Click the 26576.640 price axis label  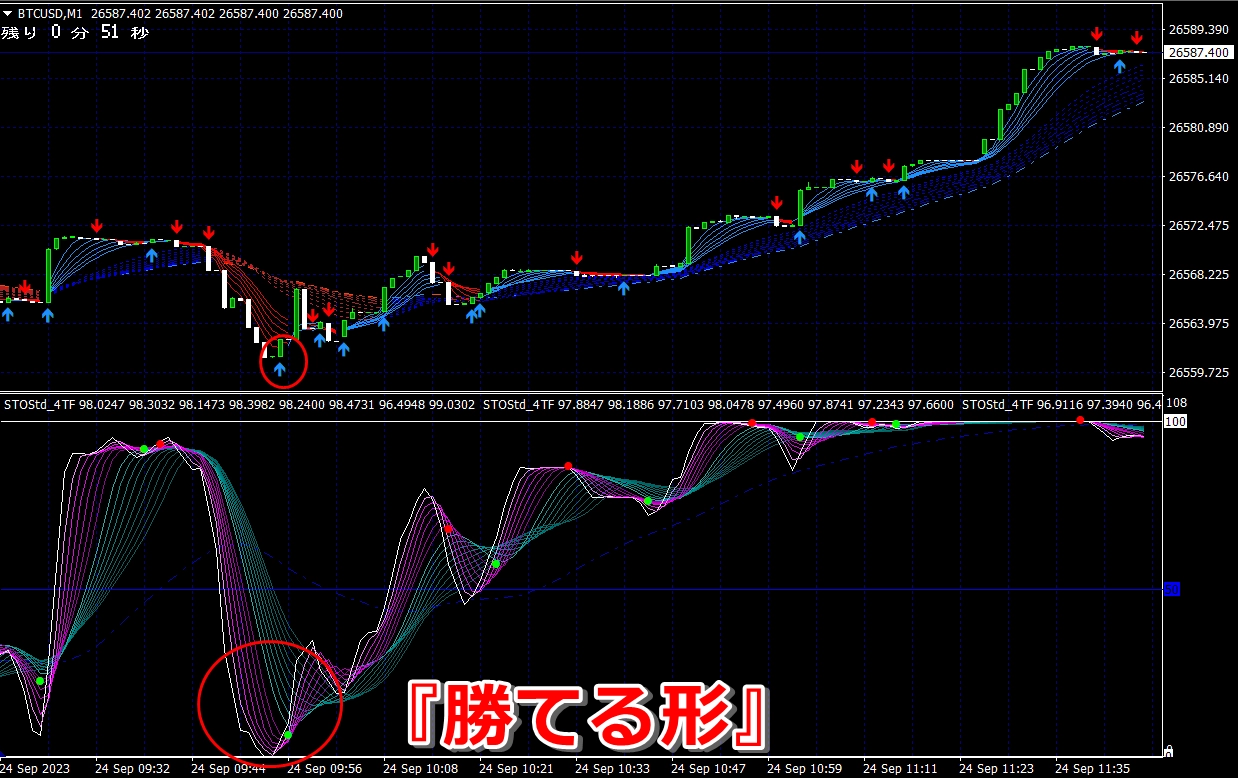pos(1198,176)
